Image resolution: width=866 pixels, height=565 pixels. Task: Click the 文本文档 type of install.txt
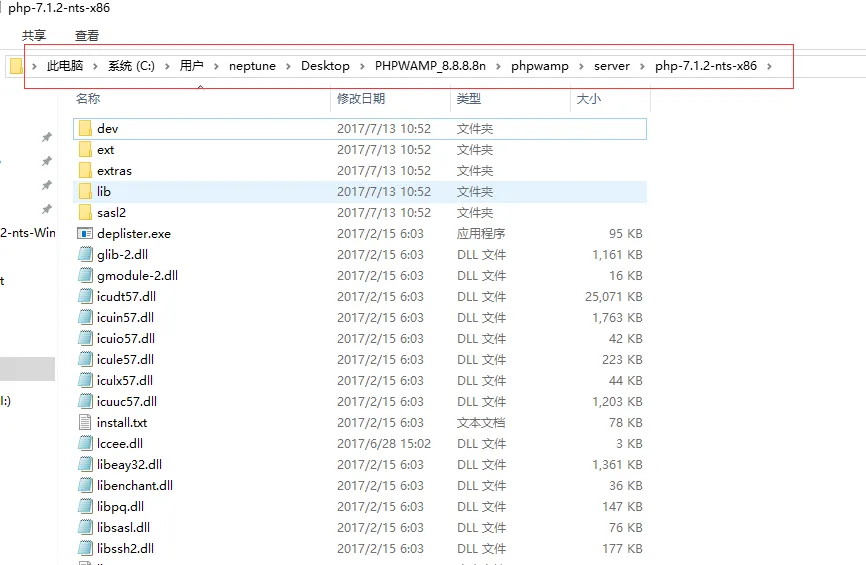point(481,423)
